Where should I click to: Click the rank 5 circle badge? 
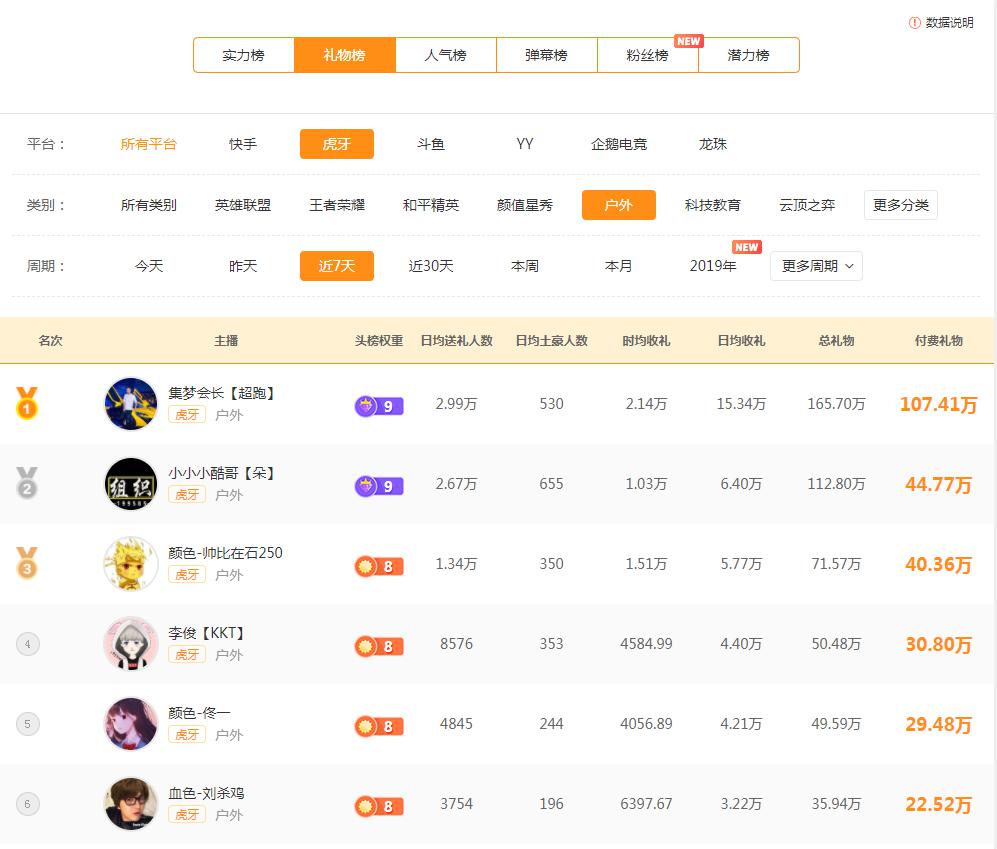click(x=27, y=724)
